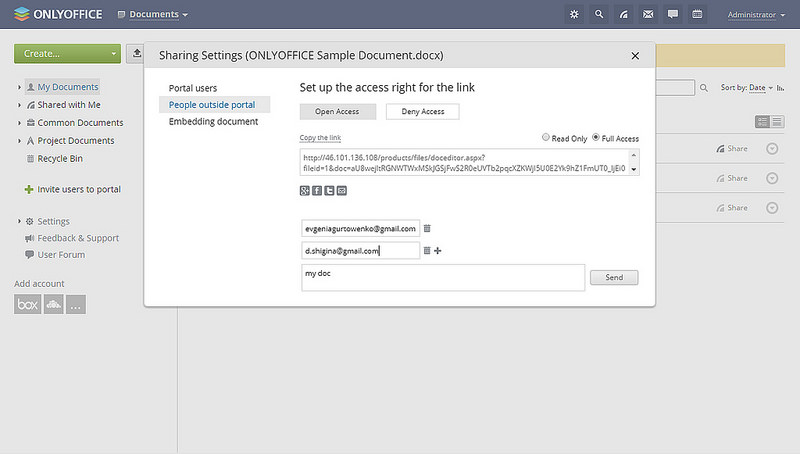The image size is (800, 454).
Task: Open Mail from the envelope header icon
Action: click(x=648, y=15)
